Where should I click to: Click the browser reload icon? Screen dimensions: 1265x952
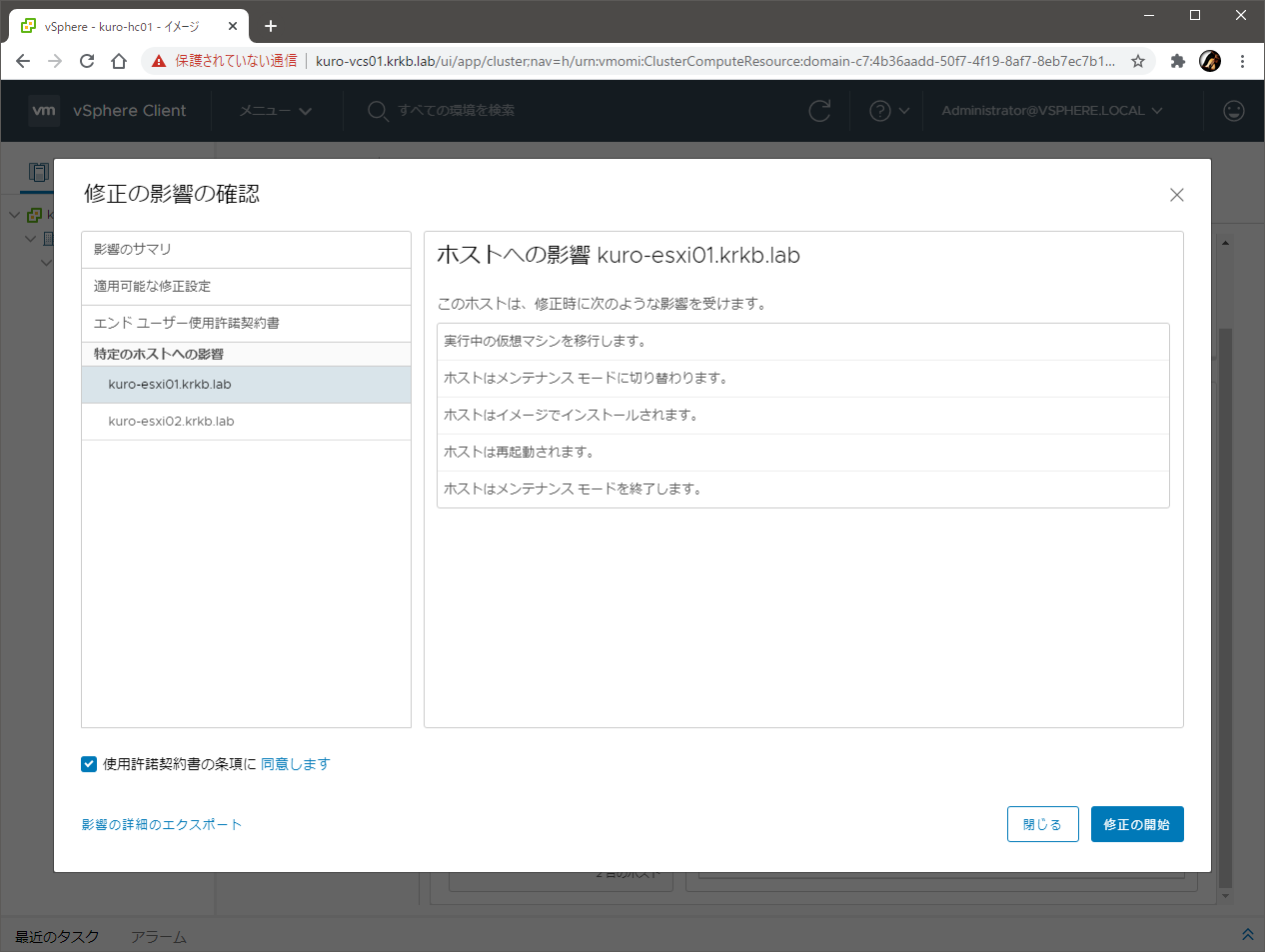pyautogui.click(x=87, y=61)
